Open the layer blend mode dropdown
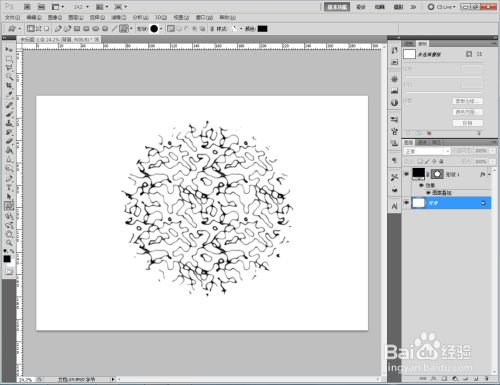 coord(427,151)
